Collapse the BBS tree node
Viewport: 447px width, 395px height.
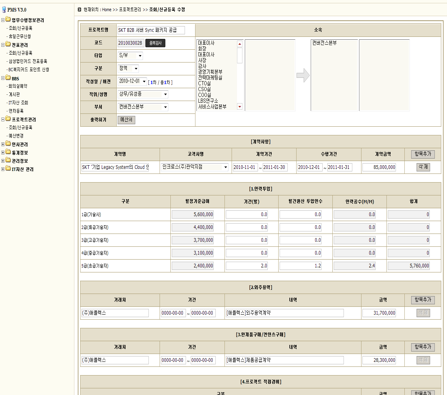3,78
